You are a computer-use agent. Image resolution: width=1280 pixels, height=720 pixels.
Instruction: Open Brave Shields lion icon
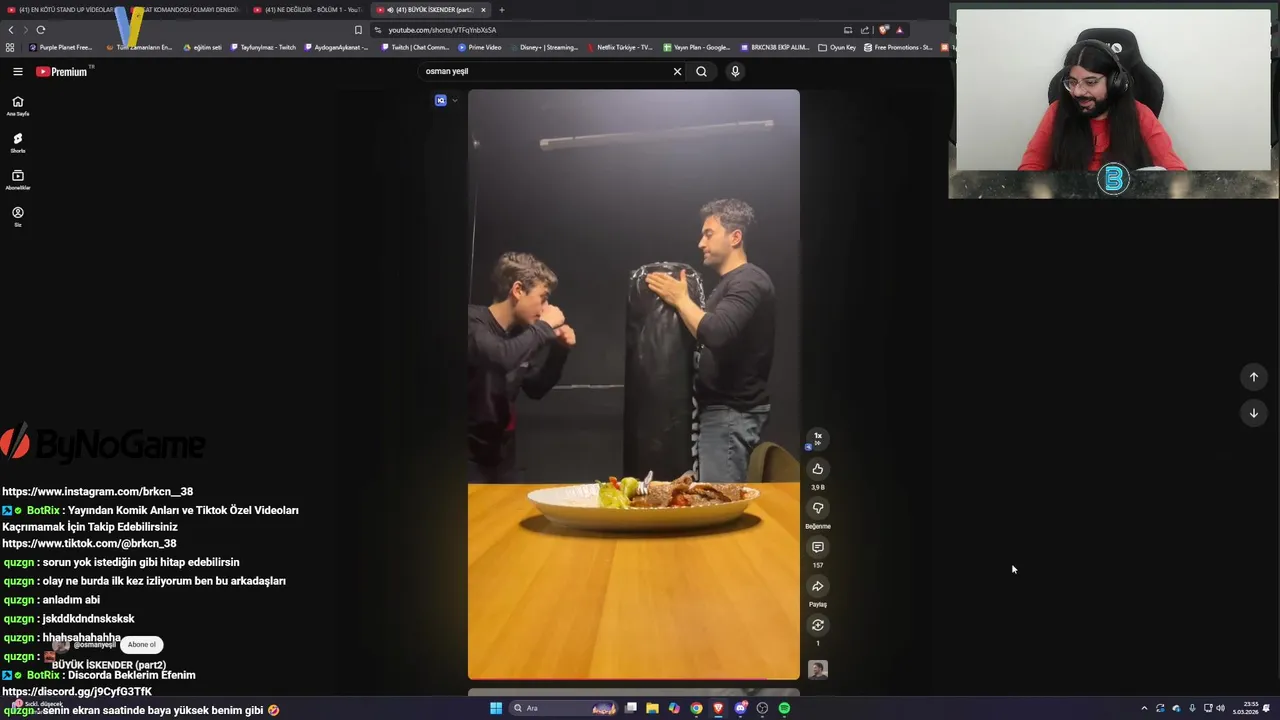click(884, 30)
